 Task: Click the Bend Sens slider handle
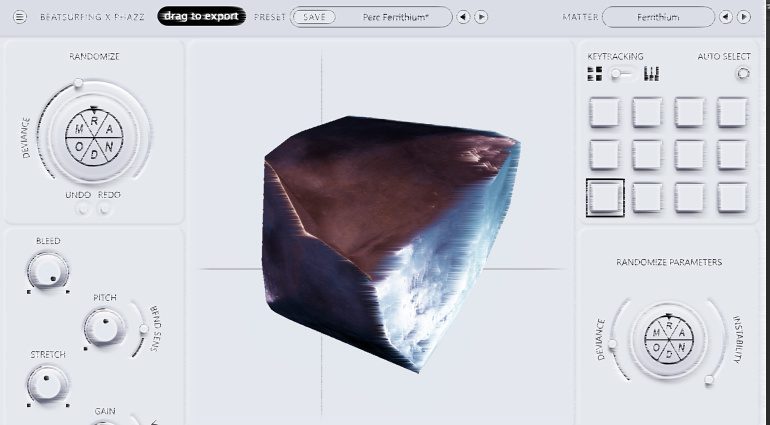pyautogui.click(x=143, y=329)
